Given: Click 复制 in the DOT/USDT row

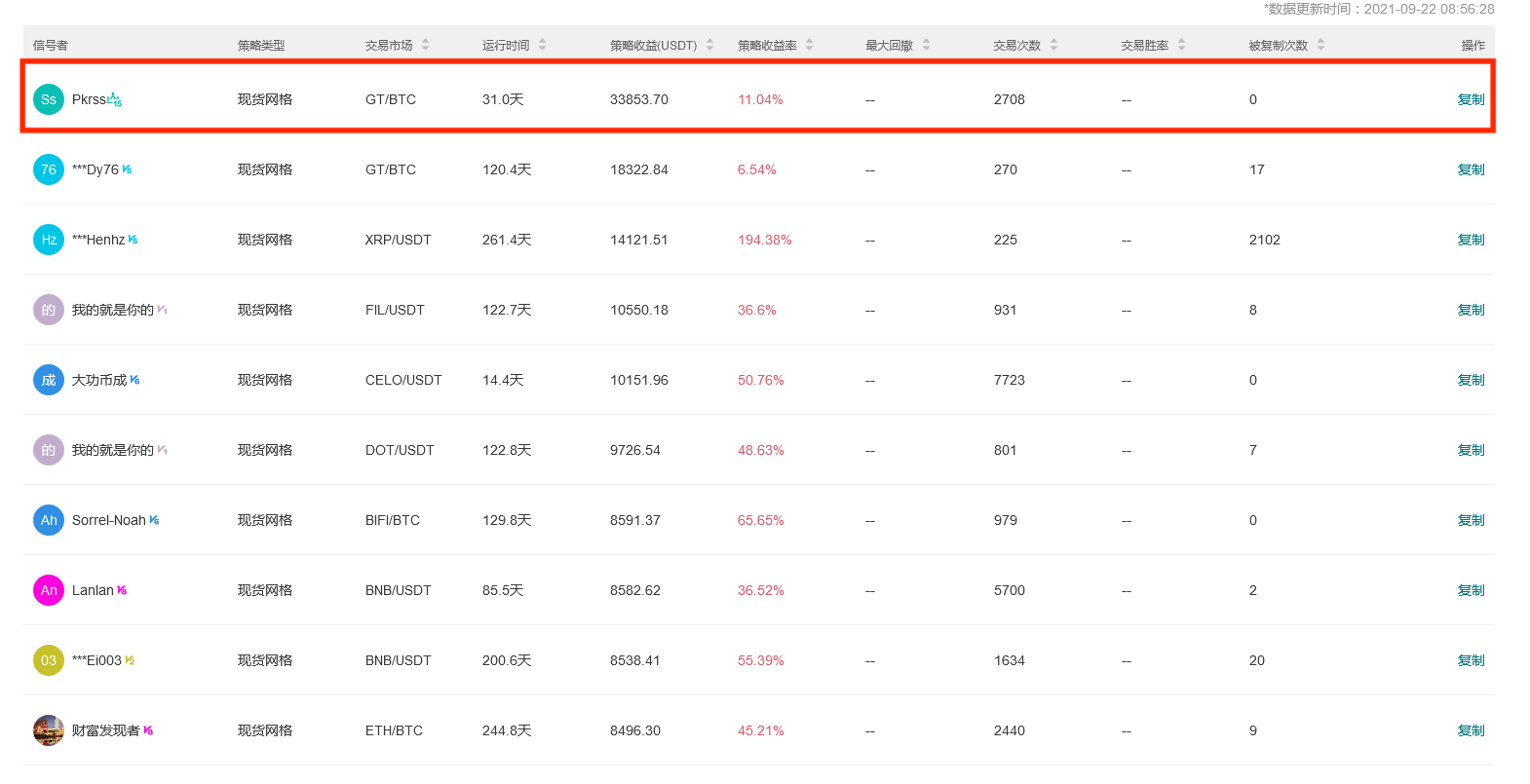Looking at the screenshot, I should point(1471,450).
